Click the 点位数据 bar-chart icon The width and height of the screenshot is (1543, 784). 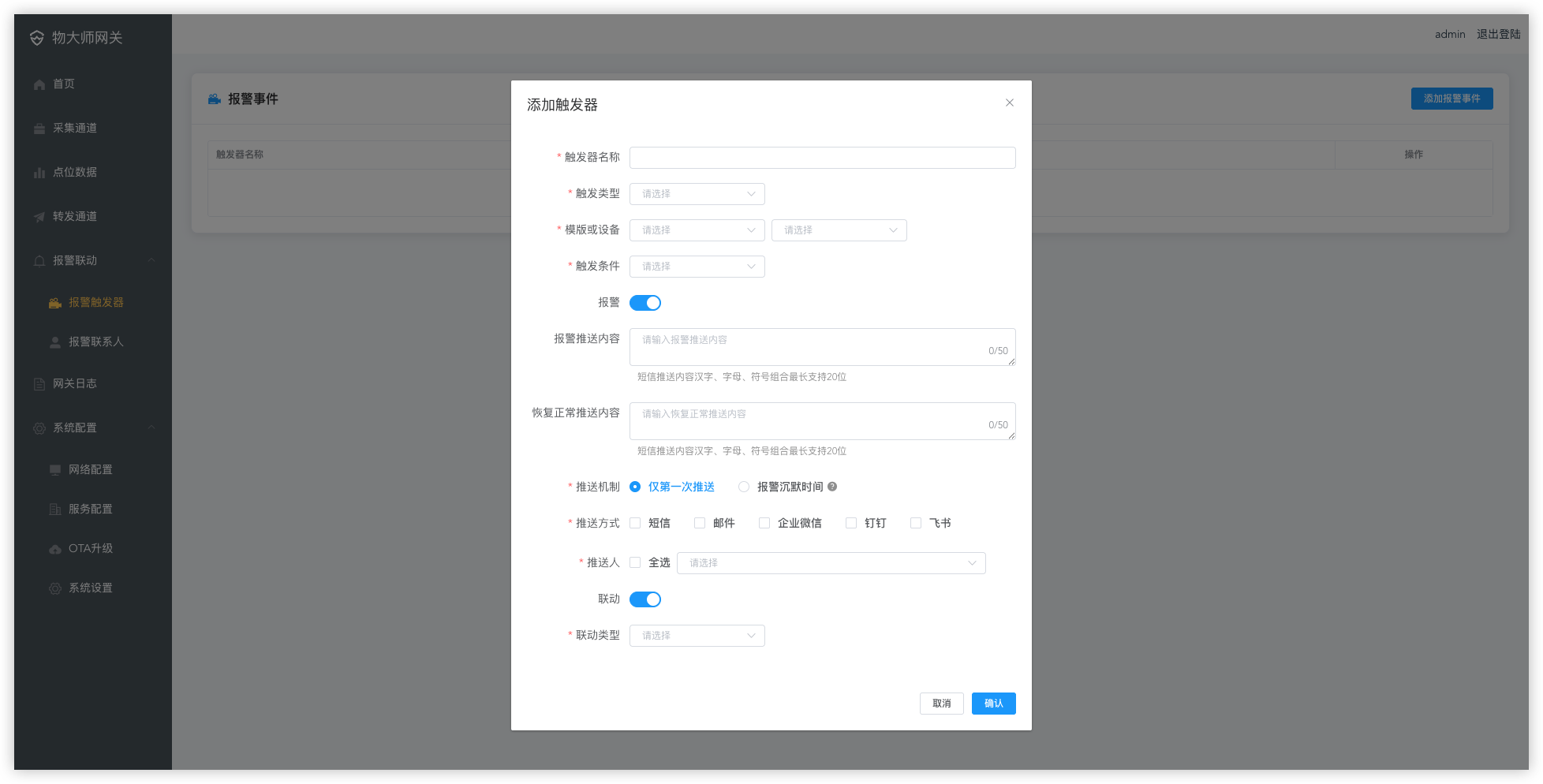coord(39,172)
